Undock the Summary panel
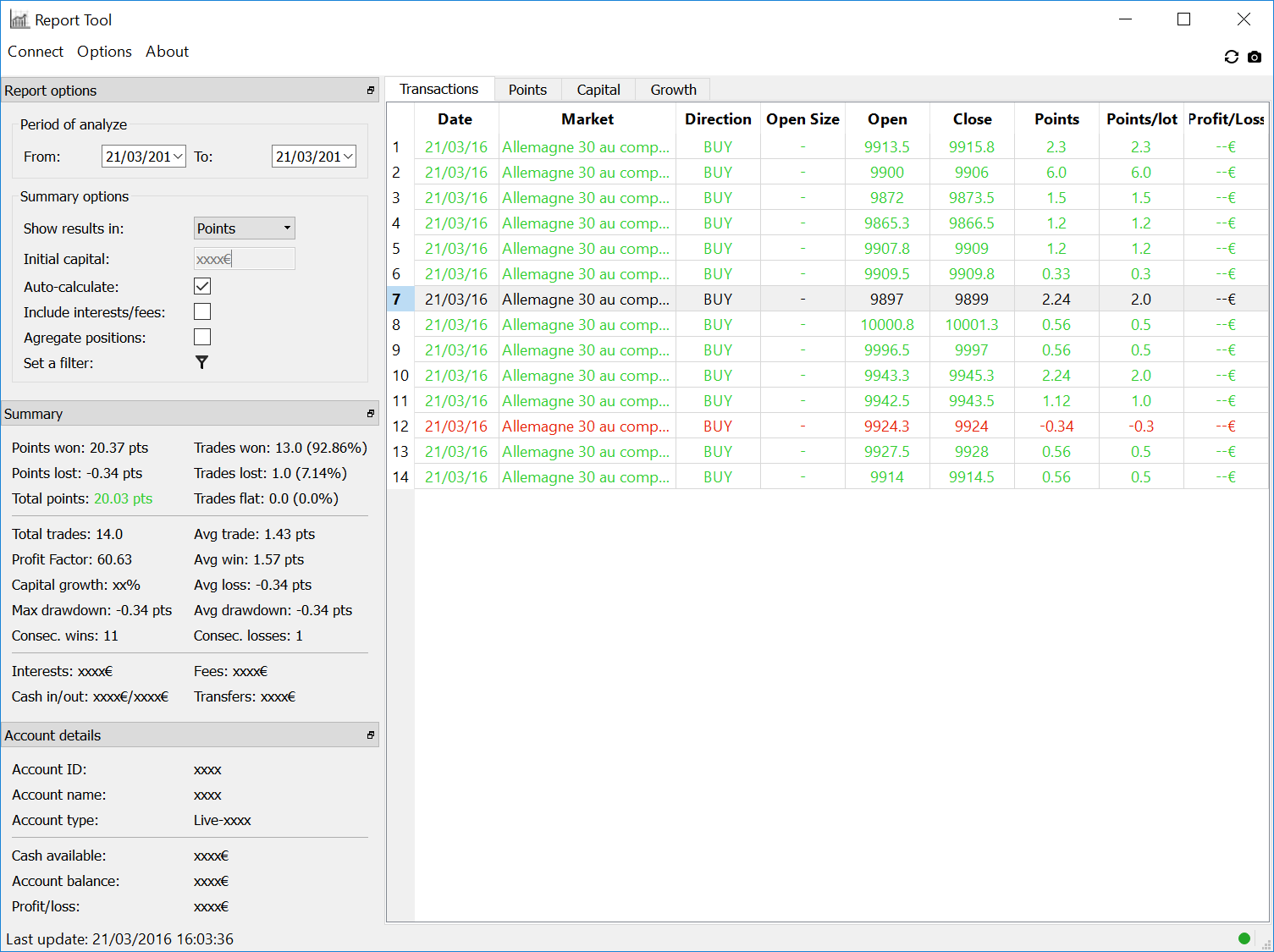Screen dimensions: 1274x952 pyautogui.click(x=370, y=414)
